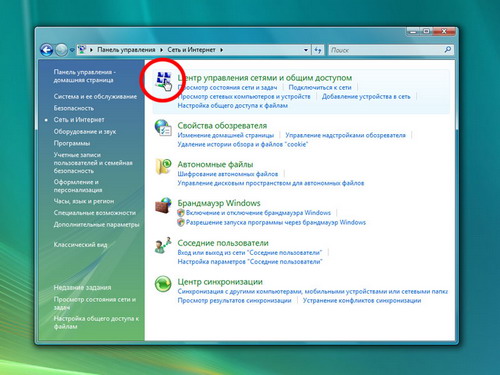Click Управление дисковым пространством для автономных файлов
The width and height of the screenshot is (500, 375).
tap(271, 183)
